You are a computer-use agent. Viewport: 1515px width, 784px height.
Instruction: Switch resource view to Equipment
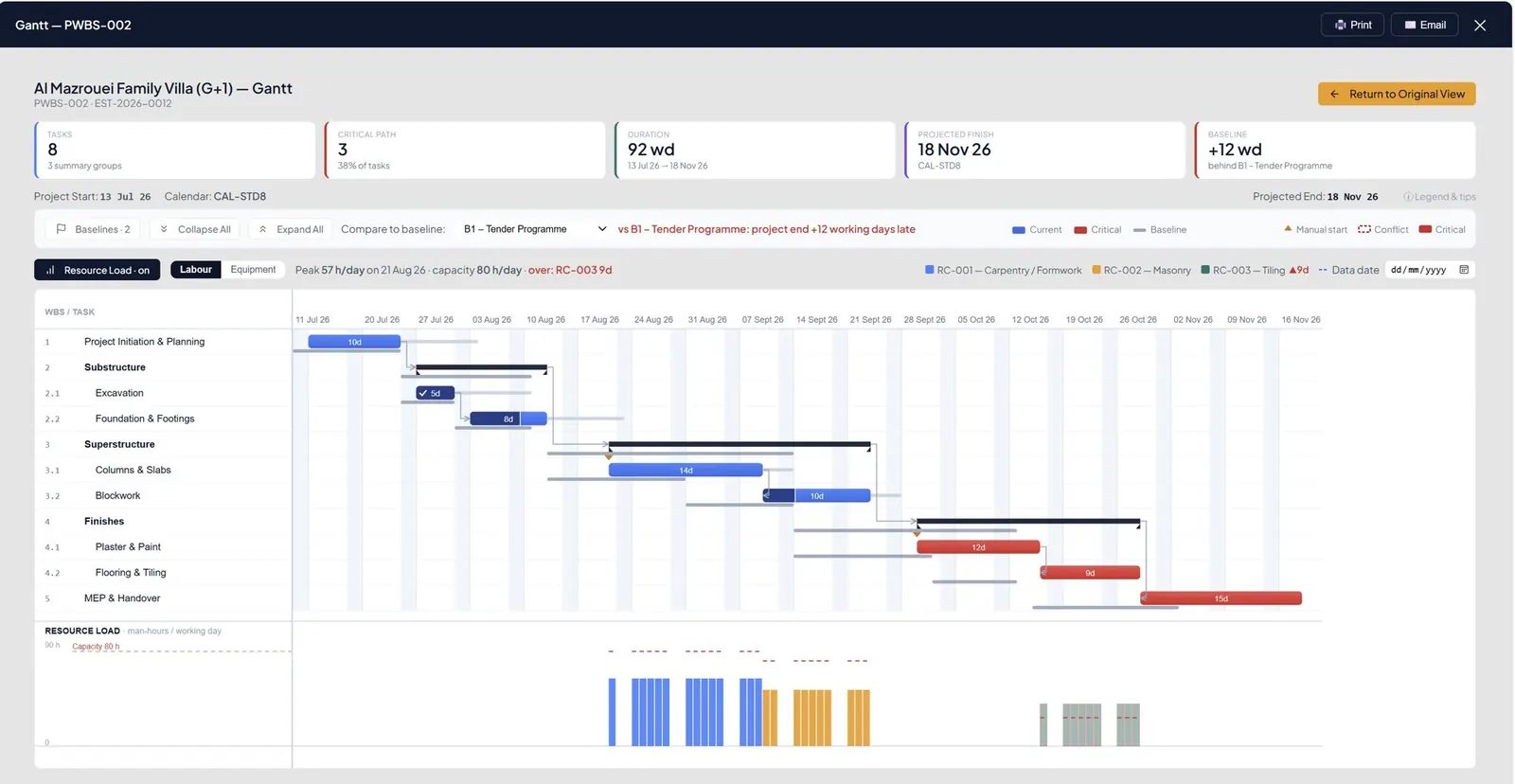pyautogui.click(x=253, y=270)
